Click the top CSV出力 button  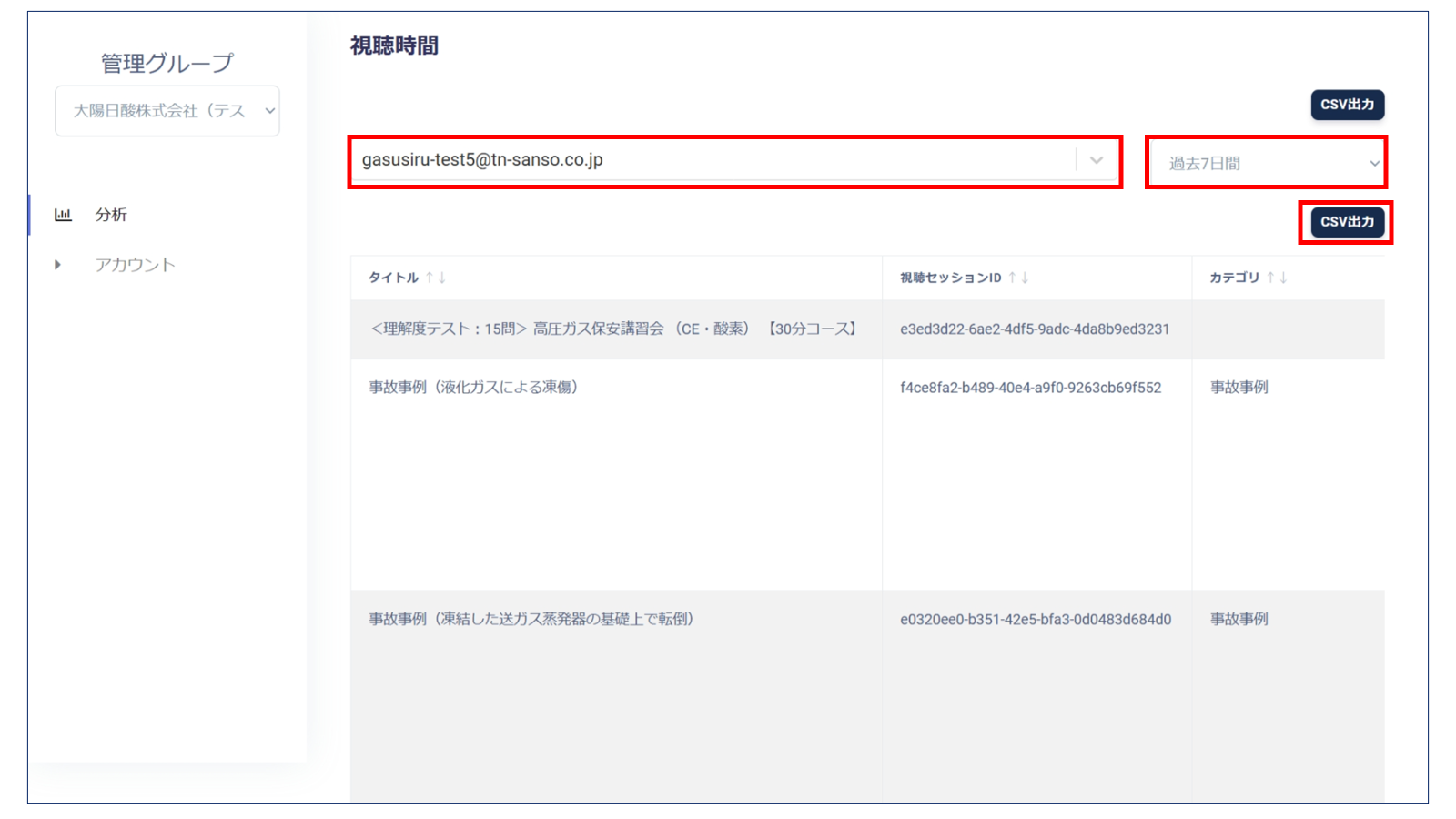[x=1347, y=105]
